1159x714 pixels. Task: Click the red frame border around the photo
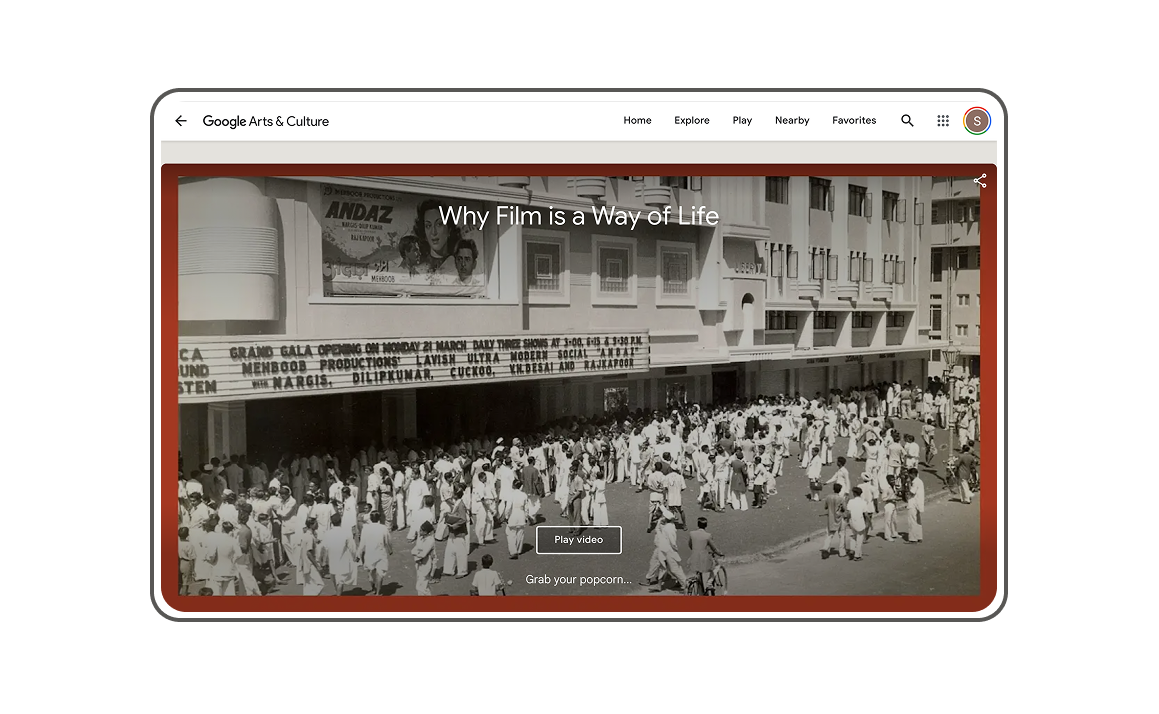pyautogui.click(x=169, y=400)
